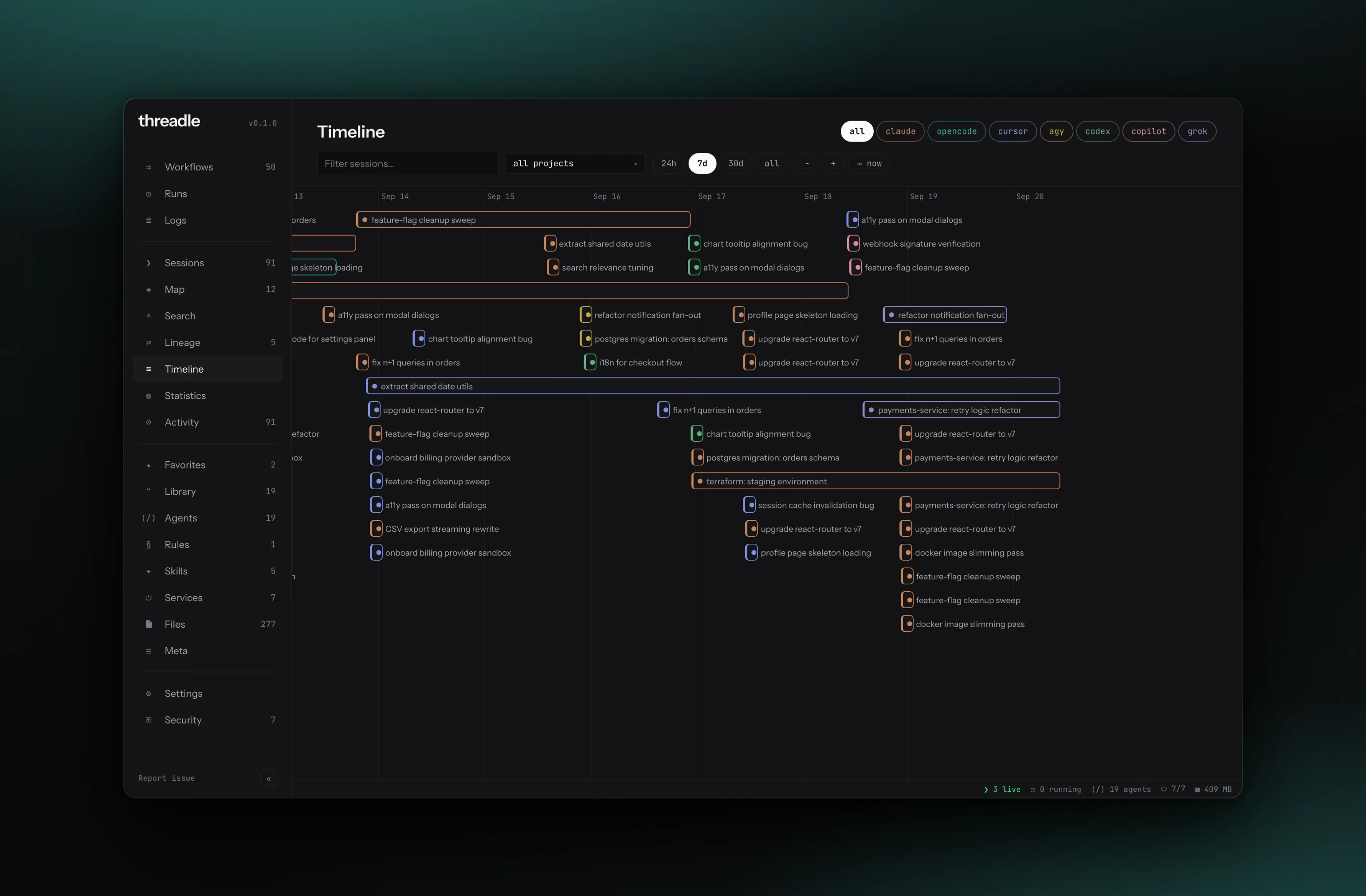Open the 'terraform: staging environment' session bar
The image size is (1366, 896).
[876, 481]
